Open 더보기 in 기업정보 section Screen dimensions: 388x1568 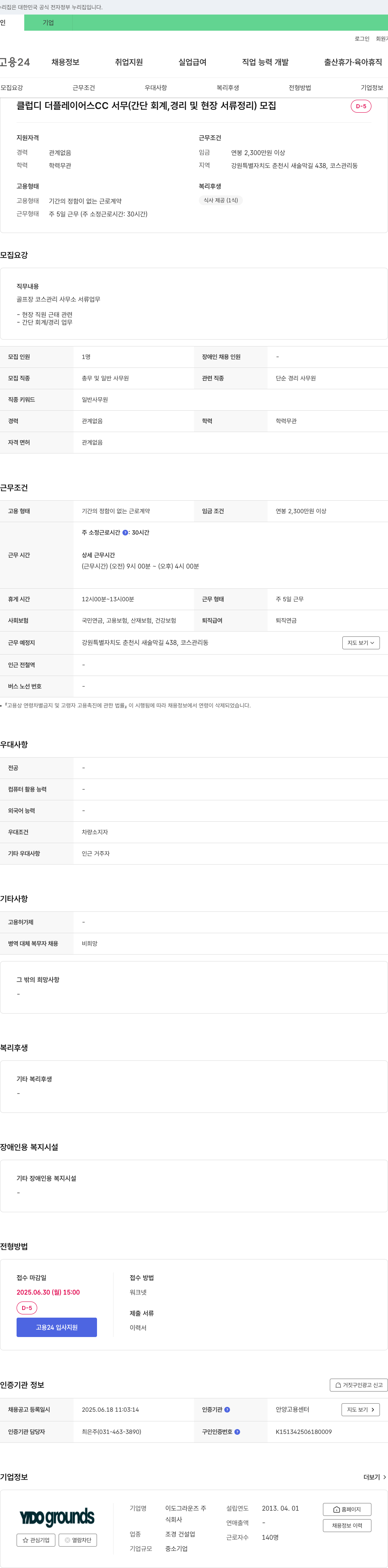pyautogui.click(x=375, y=1477)
